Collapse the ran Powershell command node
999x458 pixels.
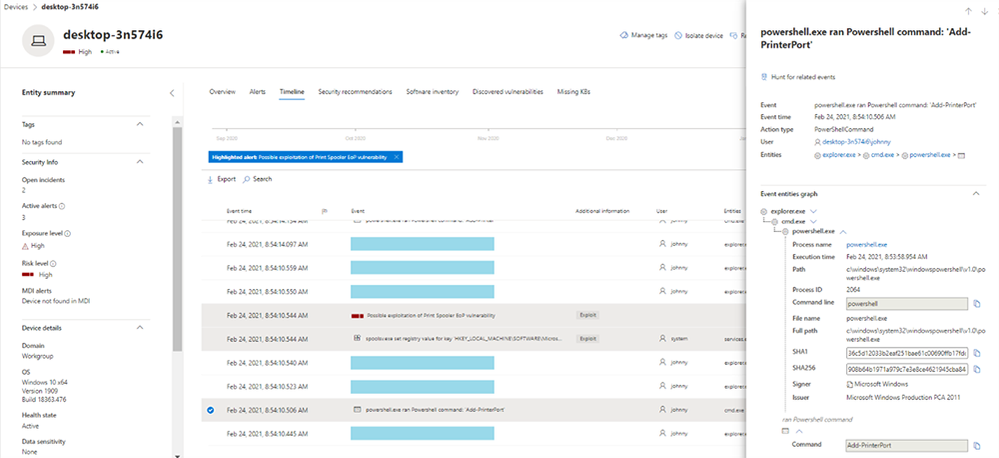tap(800, 431)
